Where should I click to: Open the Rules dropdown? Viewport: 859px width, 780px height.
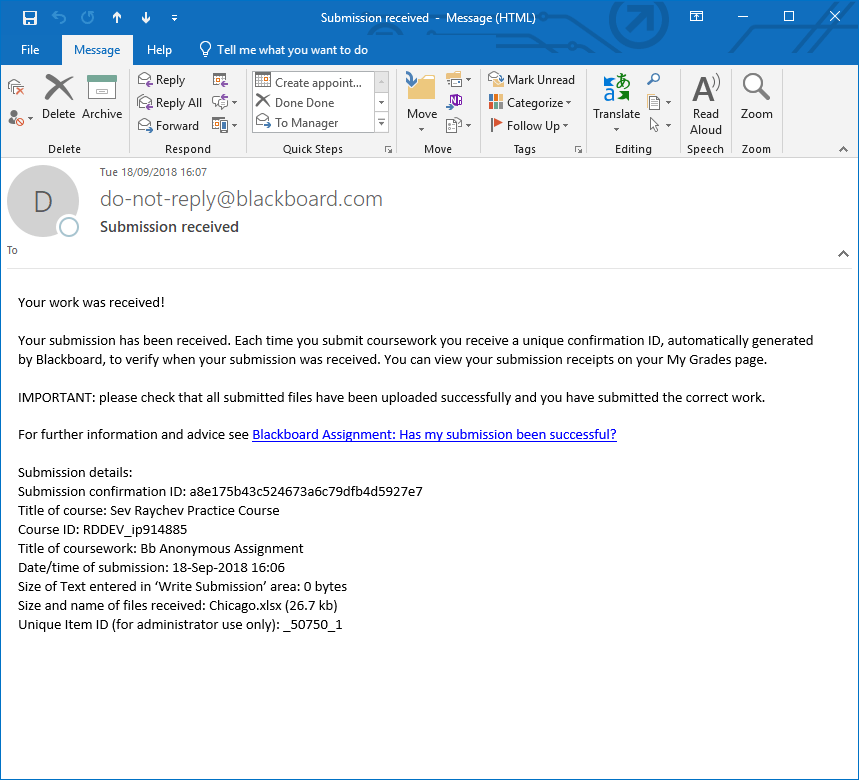(459, 80)
